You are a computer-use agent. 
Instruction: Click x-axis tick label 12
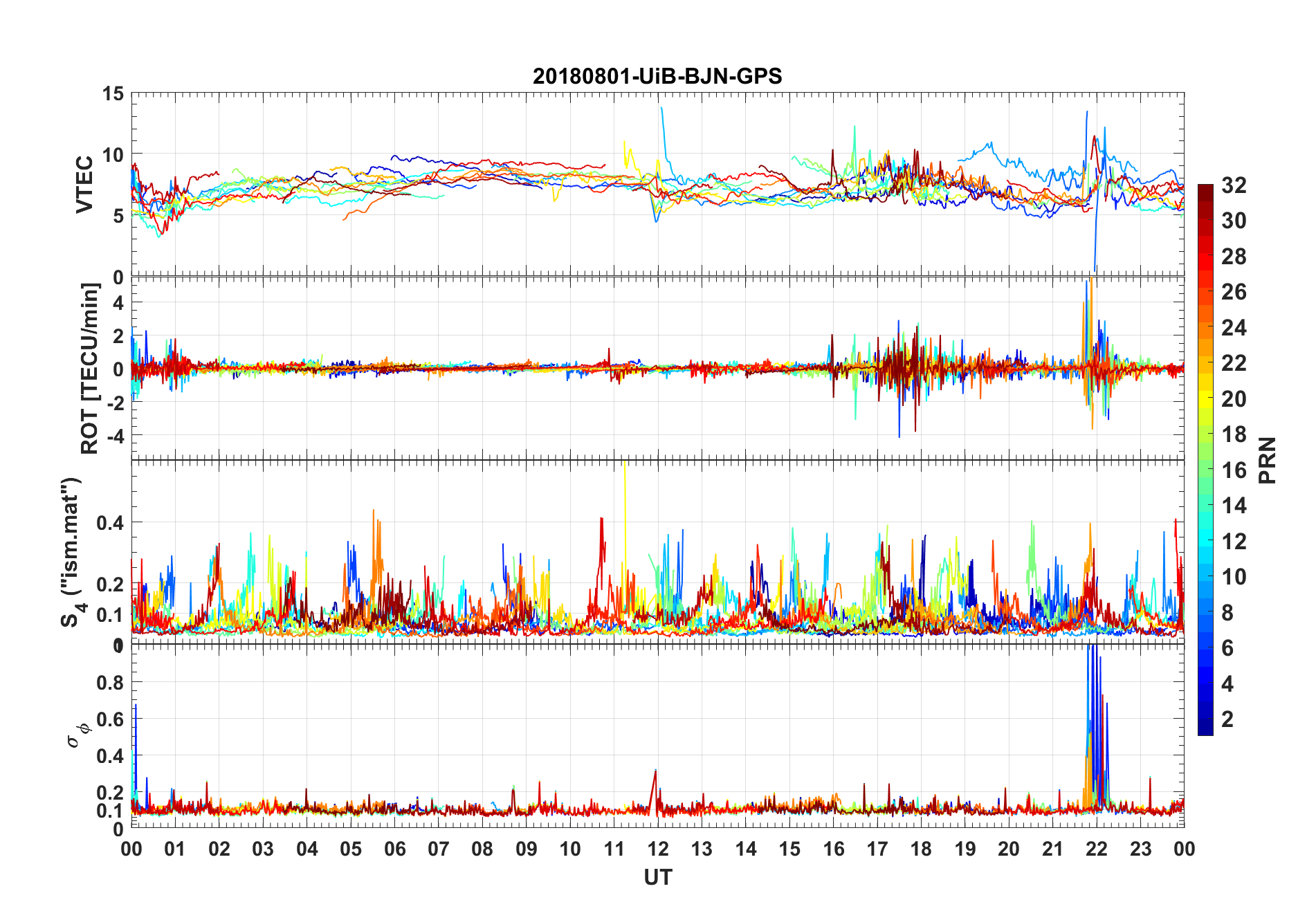click(x=658, y=849)
